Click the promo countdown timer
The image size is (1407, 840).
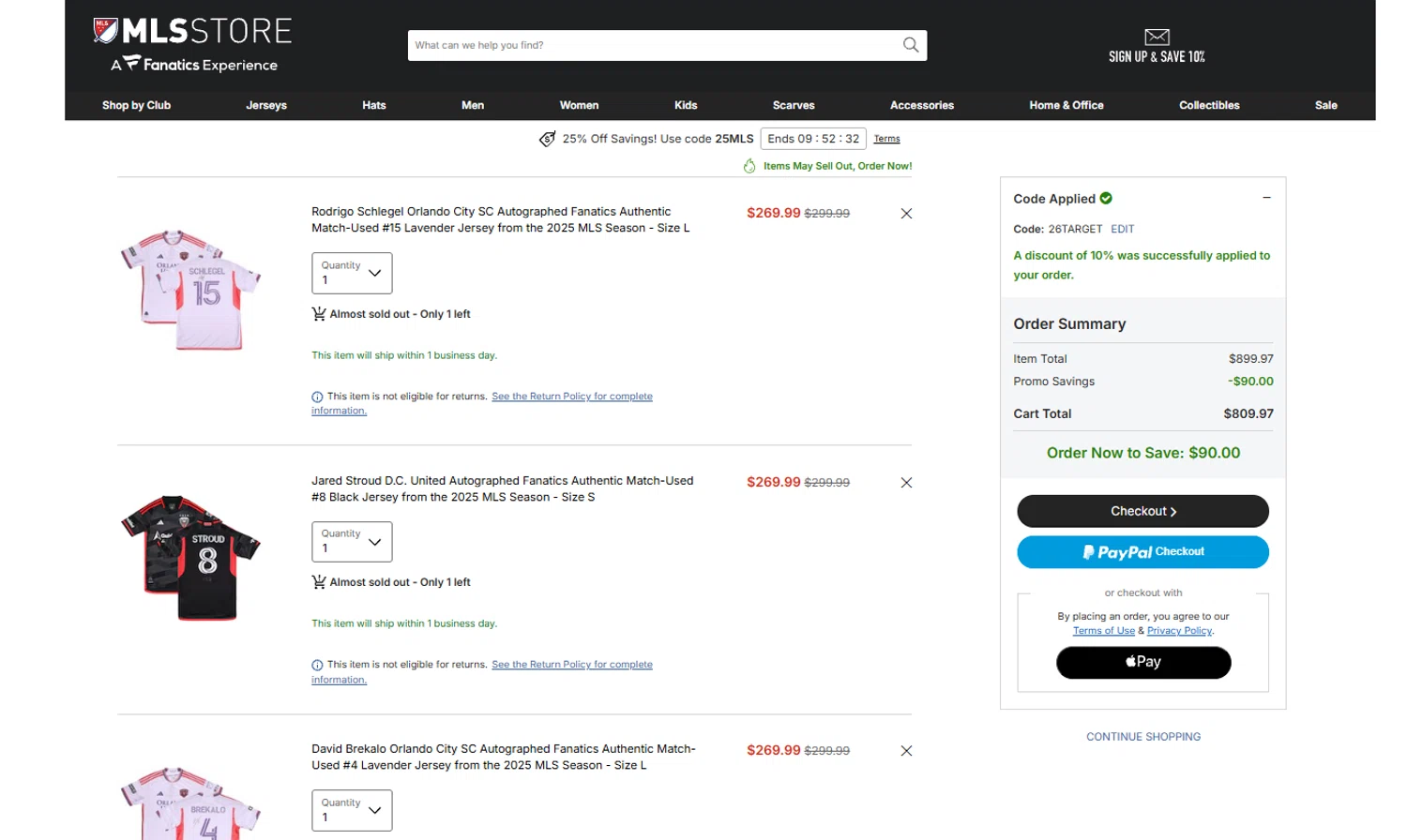coord(813,139)
